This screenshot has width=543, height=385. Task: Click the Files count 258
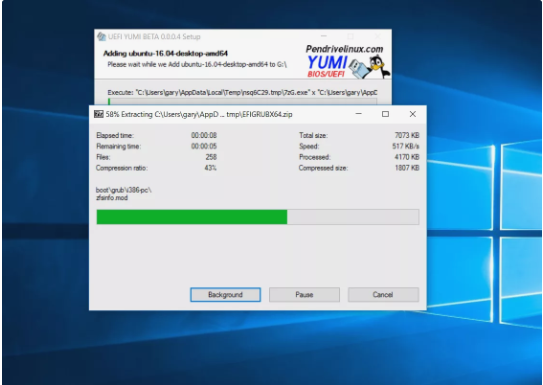tap(211, 157)
